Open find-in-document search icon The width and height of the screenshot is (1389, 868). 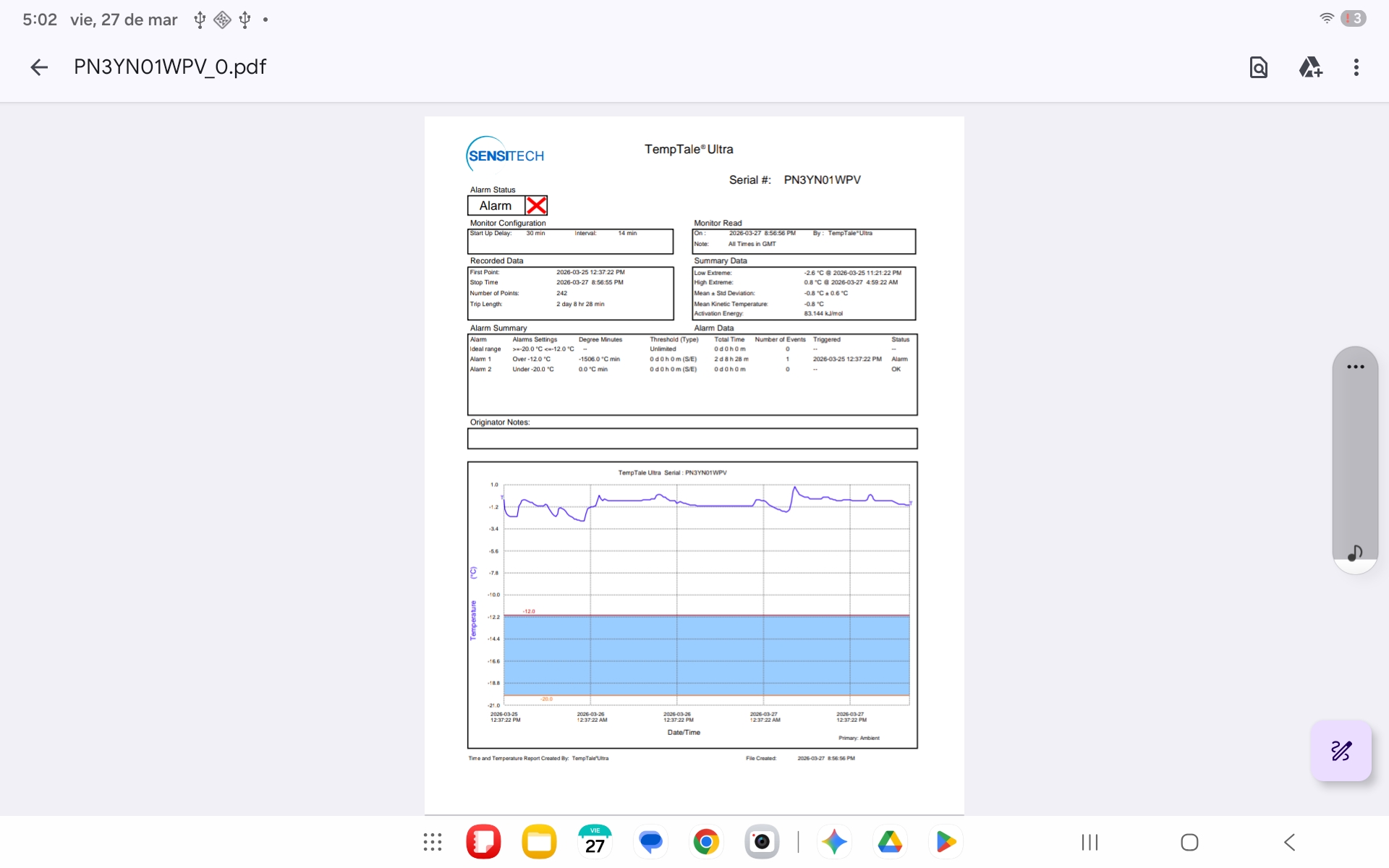[1259, 67]
